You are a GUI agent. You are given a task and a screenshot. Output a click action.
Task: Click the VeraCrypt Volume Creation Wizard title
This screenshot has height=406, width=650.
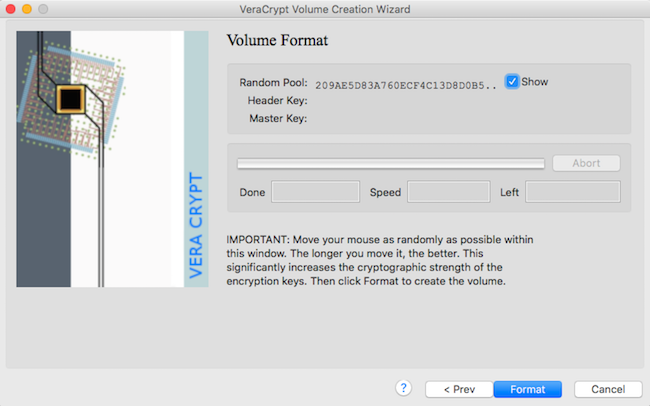pos(325,9)
